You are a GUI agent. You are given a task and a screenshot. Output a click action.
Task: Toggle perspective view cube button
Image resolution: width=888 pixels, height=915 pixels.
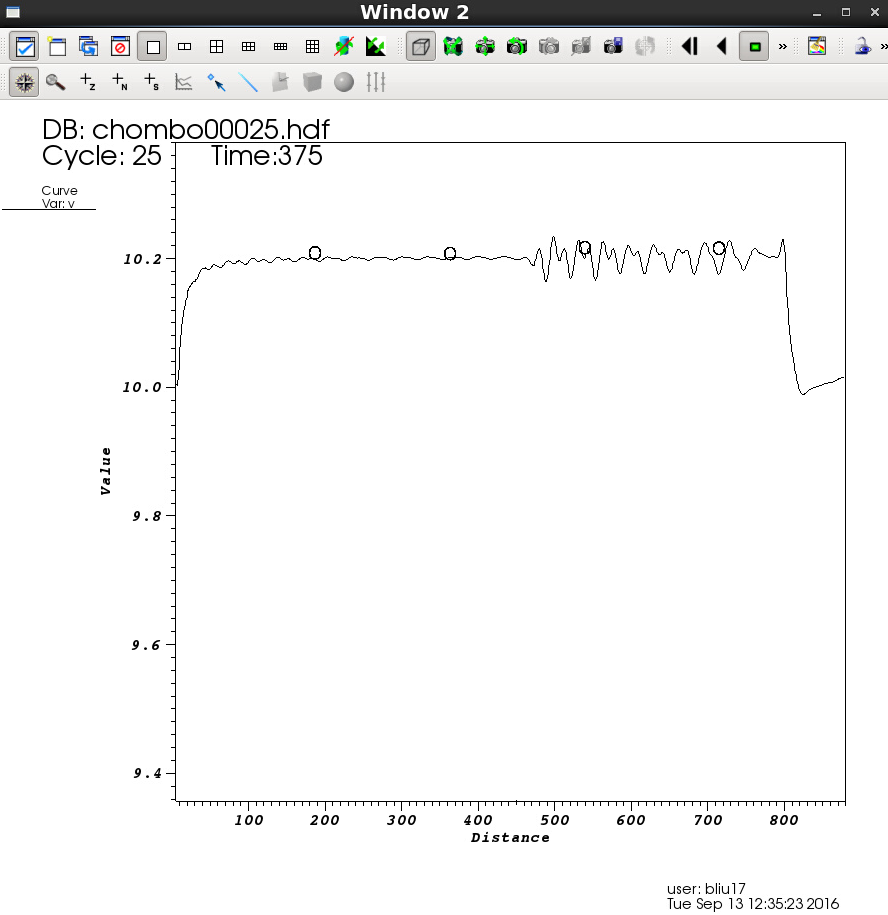coord(421,47)
